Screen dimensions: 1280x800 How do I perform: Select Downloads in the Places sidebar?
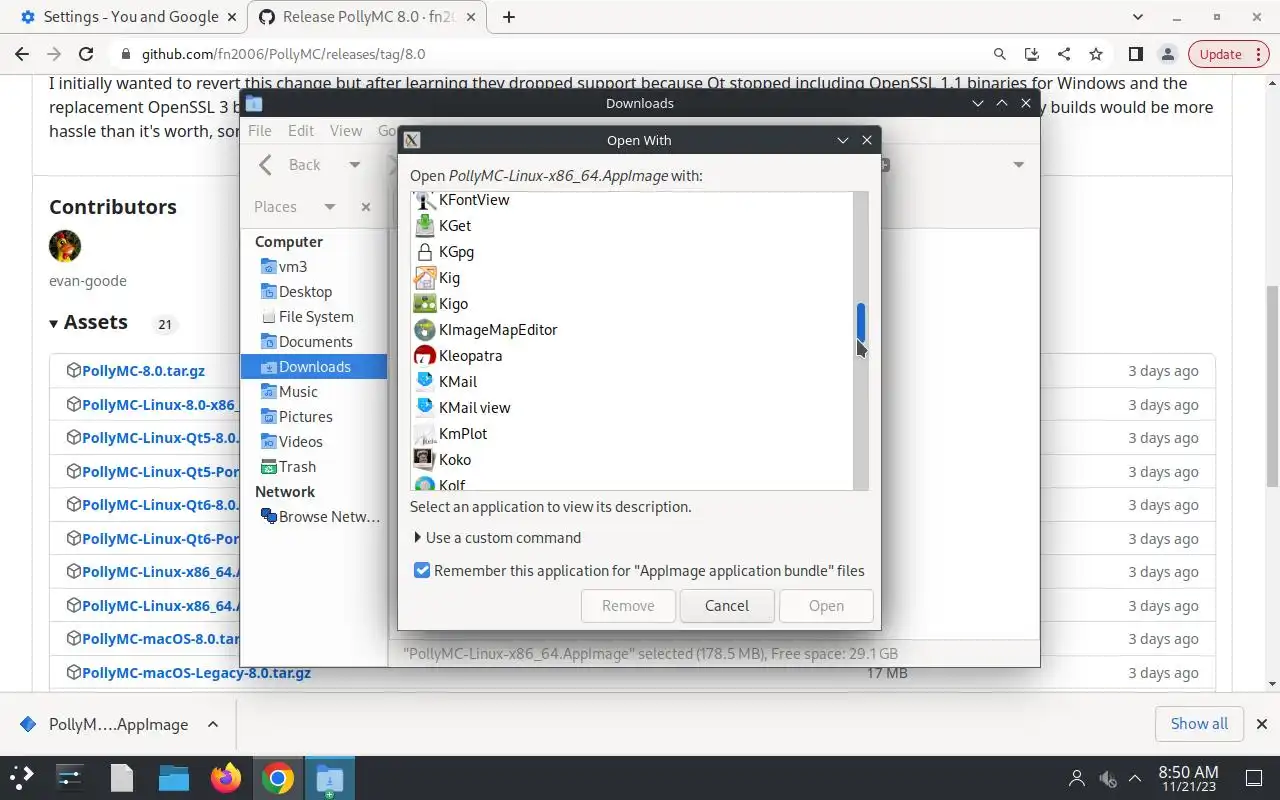click(314, 367)
